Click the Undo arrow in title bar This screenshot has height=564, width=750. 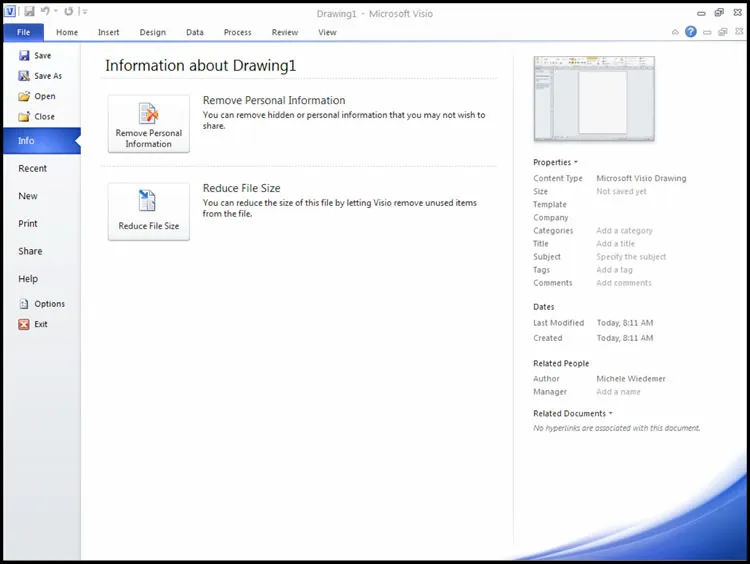[x=45, y=11]
